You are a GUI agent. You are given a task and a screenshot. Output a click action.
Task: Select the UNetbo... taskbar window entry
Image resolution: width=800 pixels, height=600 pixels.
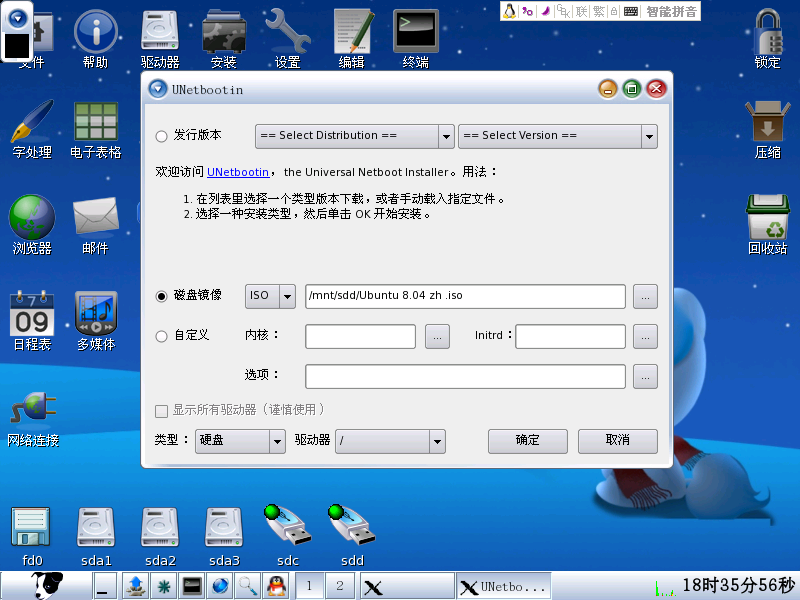tap(504, 586)
